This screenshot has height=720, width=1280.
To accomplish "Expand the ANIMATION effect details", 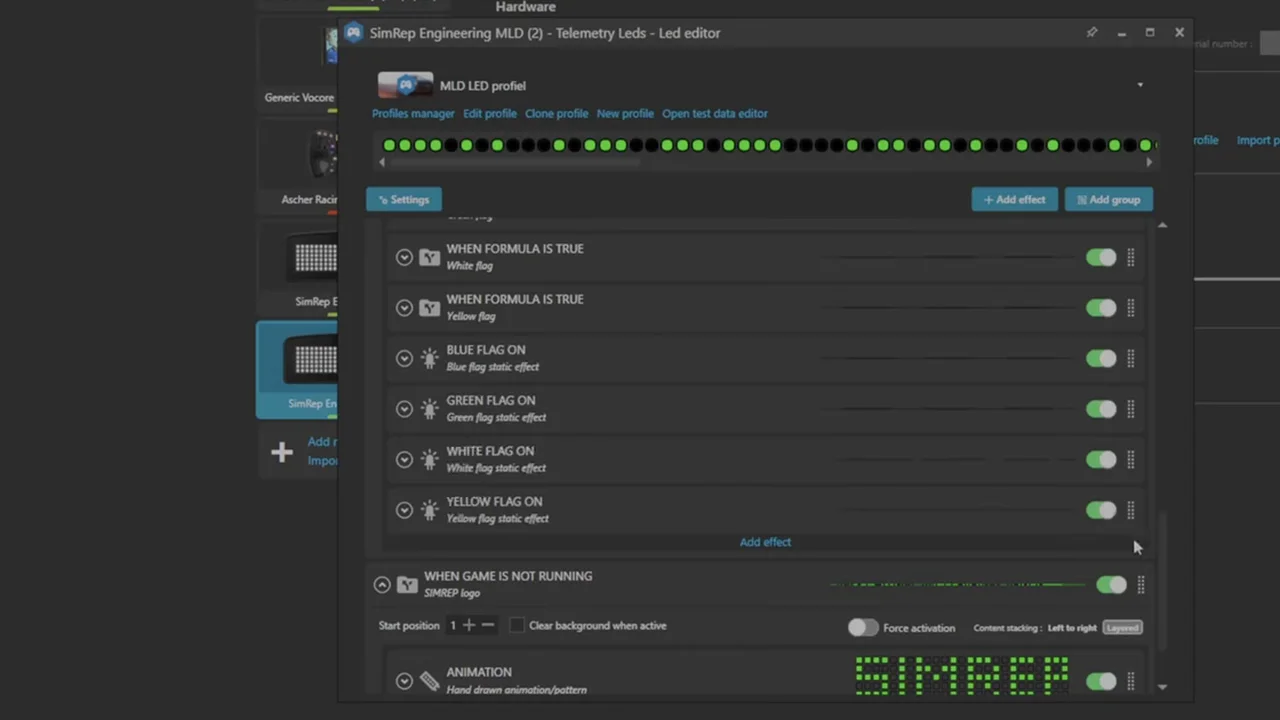I will point(404,681).
